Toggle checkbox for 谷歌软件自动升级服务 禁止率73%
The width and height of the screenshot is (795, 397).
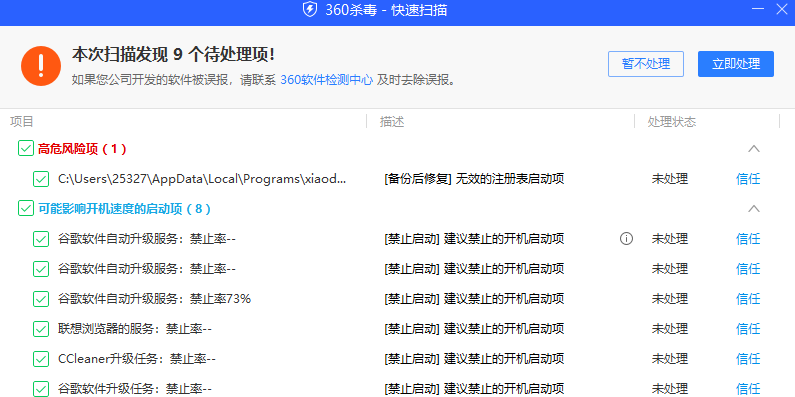pyautogui.click(x=41, y=299)
